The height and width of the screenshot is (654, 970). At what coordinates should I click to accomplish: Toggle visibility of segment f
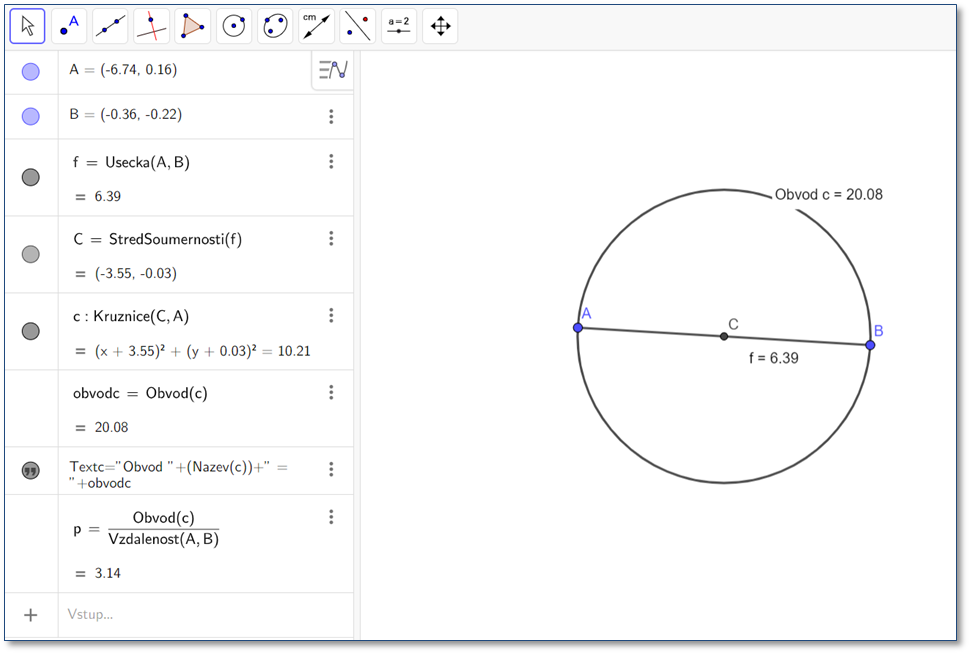31,178
